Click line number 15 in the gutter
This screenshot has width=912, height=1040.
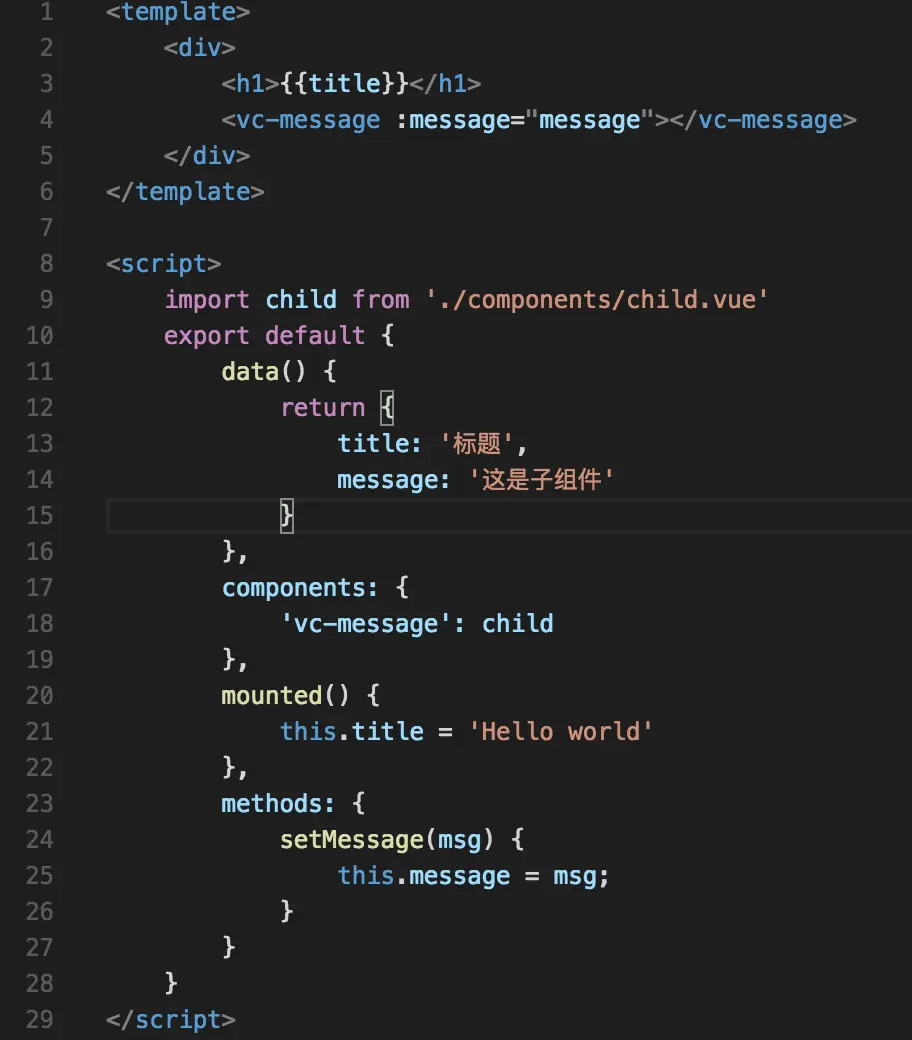coord(39,515)
